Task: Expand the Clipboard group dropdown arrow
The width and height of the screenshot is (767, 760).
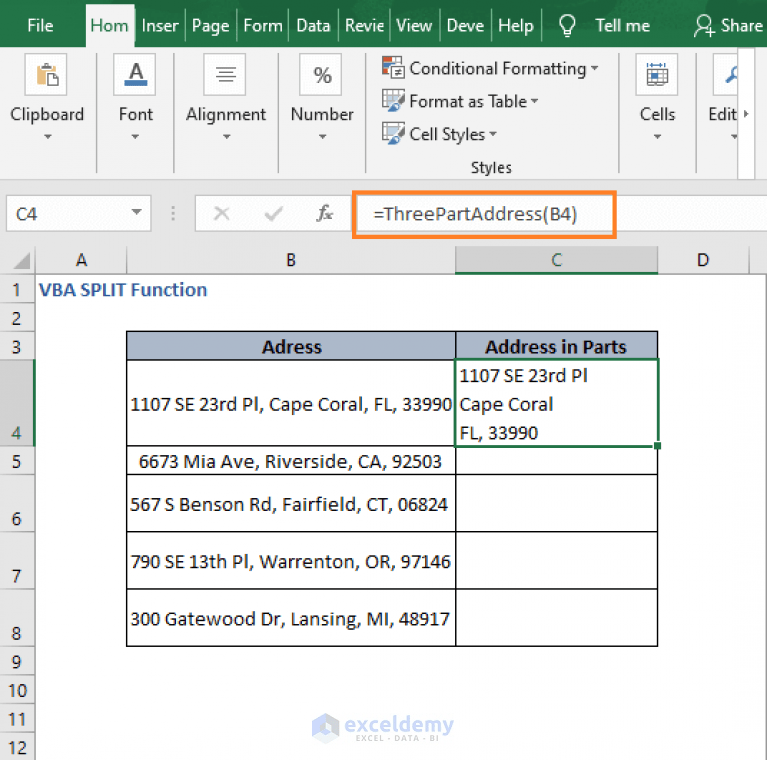Action: tap(47, 137)
